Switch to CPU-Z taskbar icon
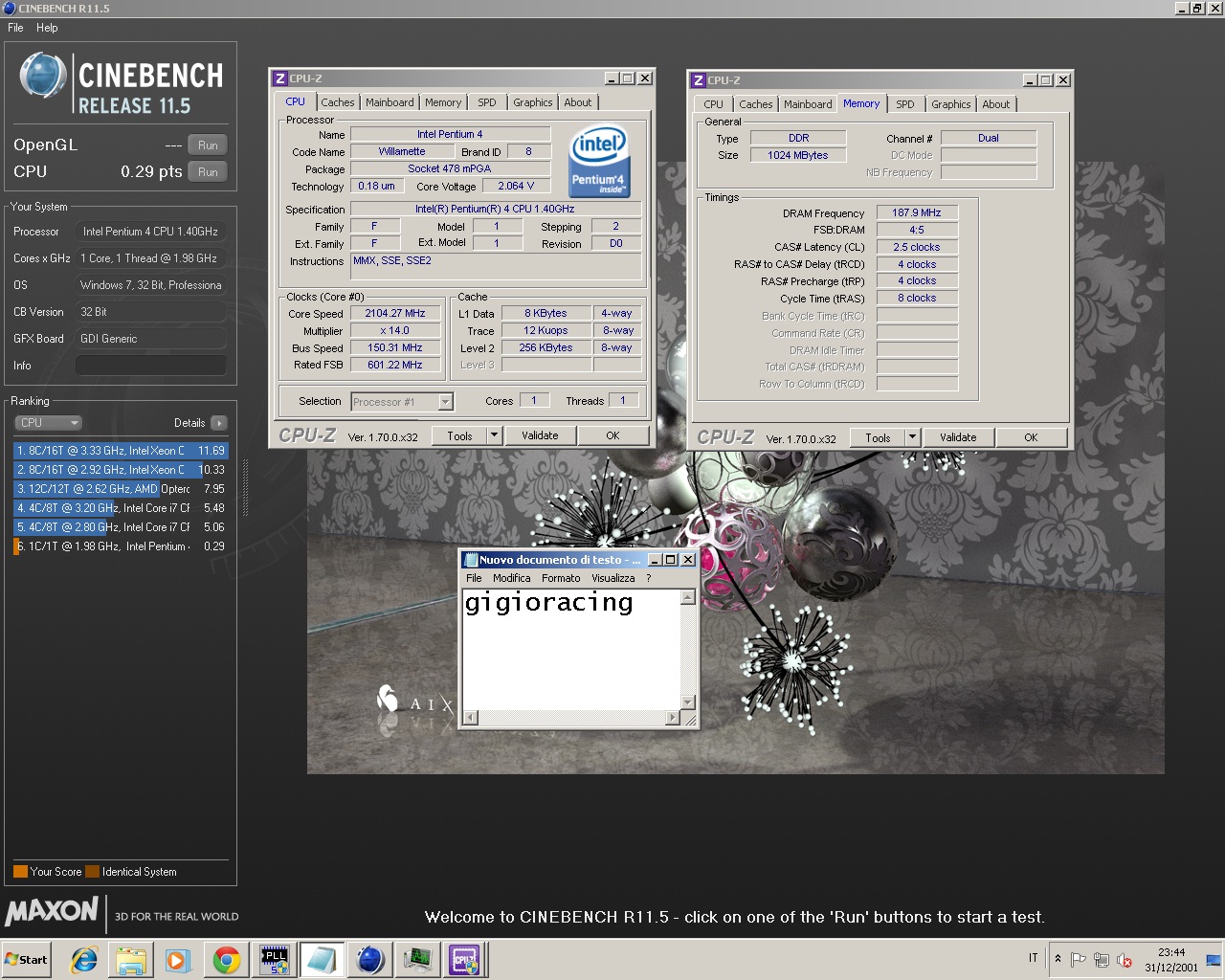The image size is (1225, 980). tap(465, 960)
